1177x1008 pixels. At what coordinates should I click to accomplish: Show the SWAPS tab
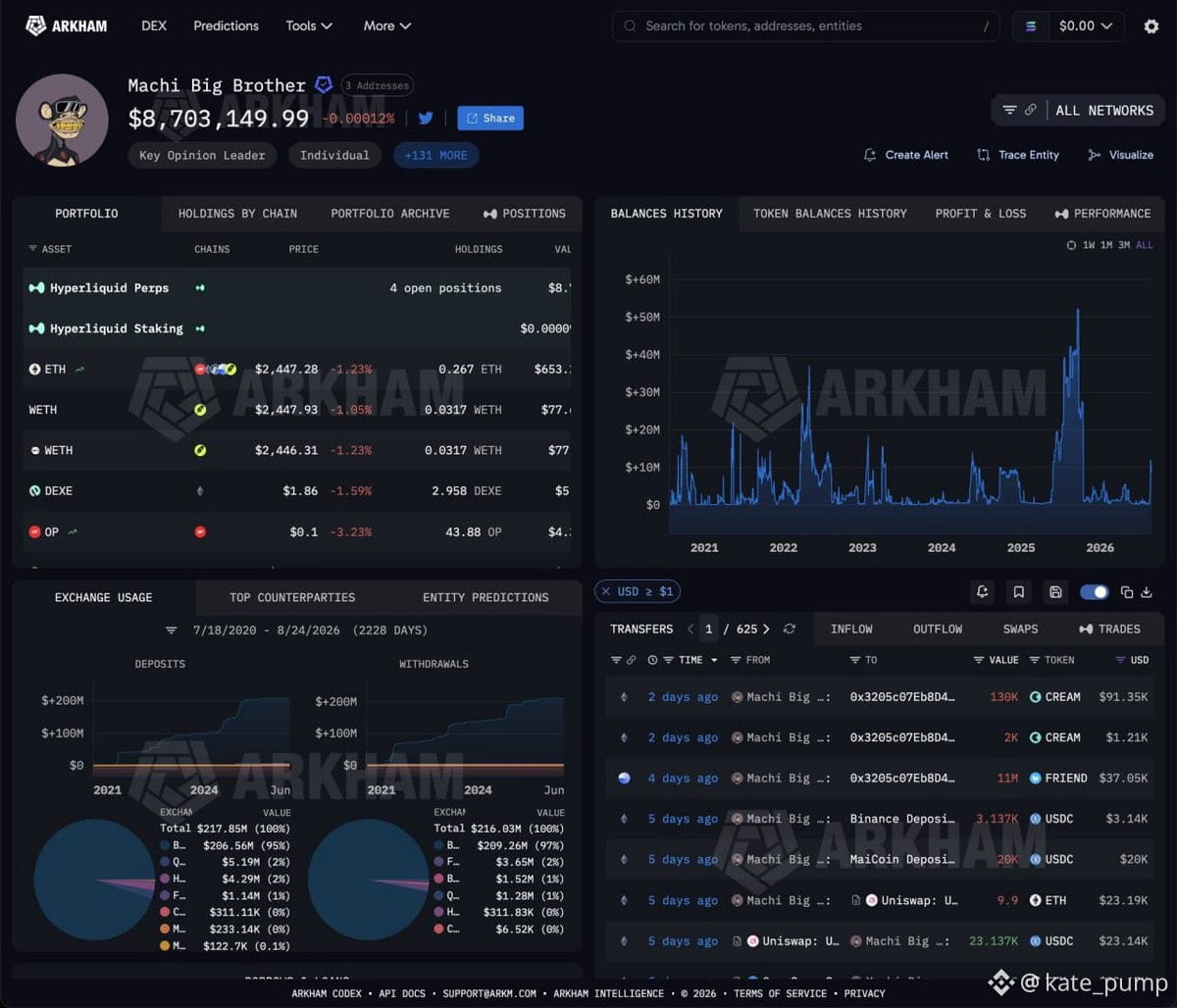point(1020,629)
